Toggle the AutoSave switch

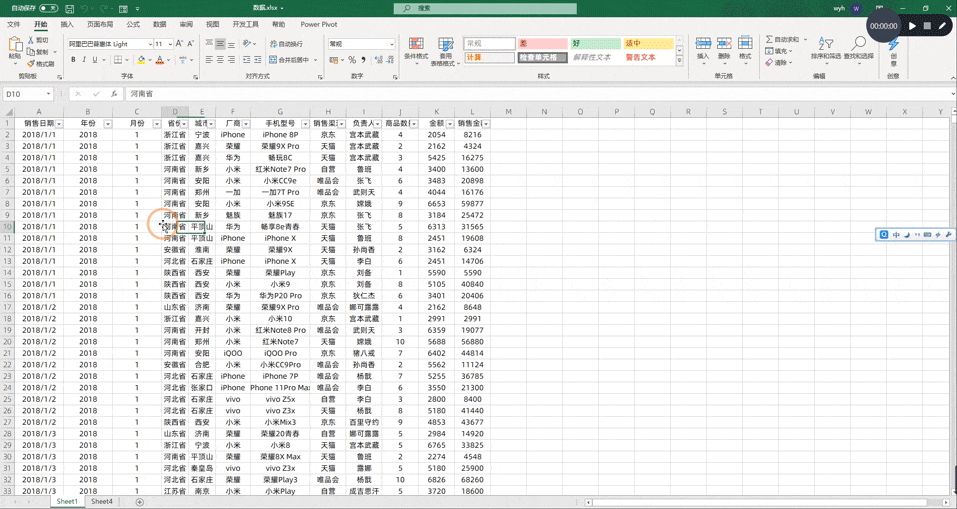[49, 9]
